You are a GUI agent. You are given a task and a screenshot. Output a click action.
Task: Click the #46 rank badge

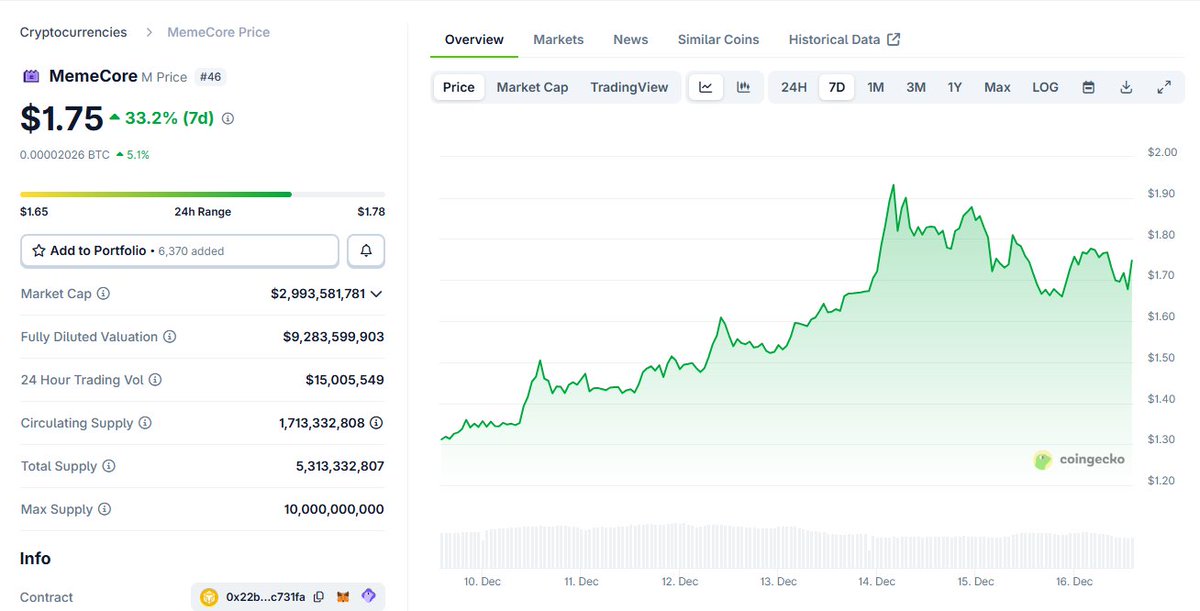pos(210,76)
